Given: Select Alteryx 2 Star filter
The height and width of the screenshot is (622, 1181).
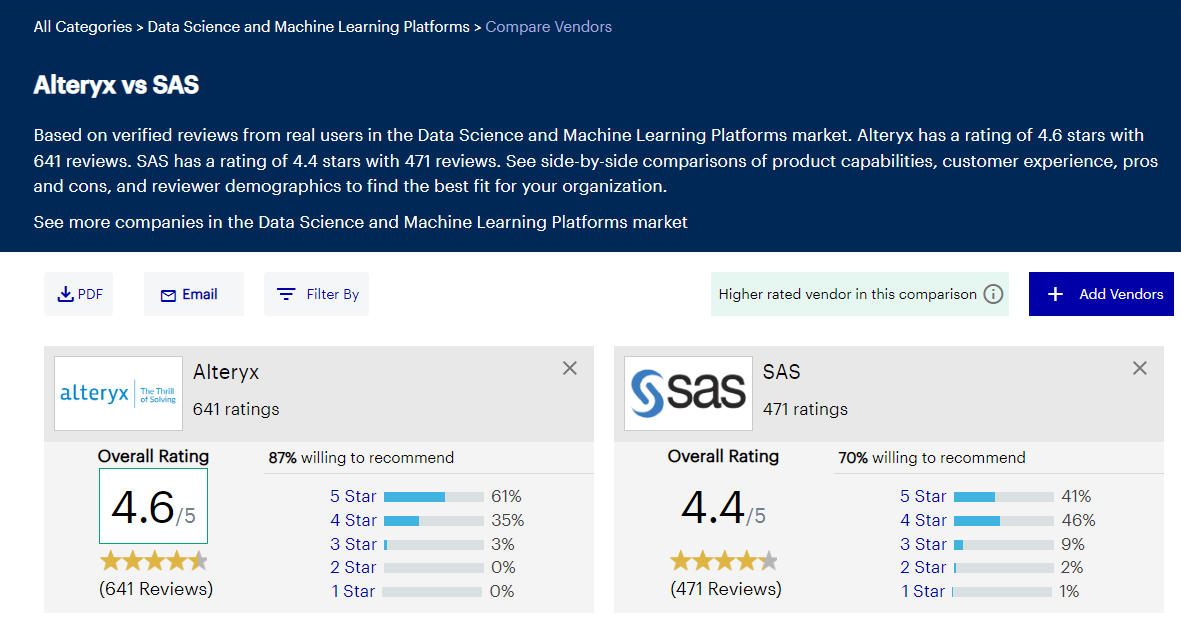Looking at the screenshot, I should tap(353, 568).
